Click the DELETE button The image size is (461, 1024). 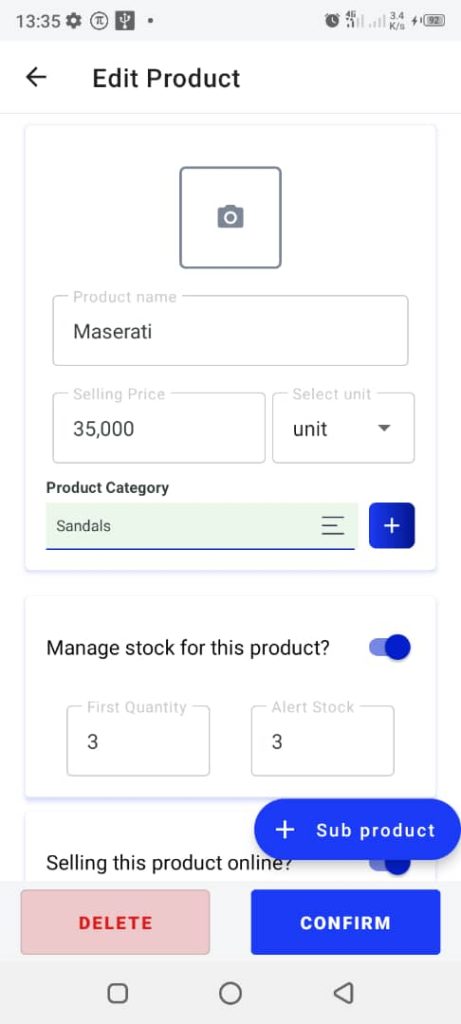coord(116,922)
